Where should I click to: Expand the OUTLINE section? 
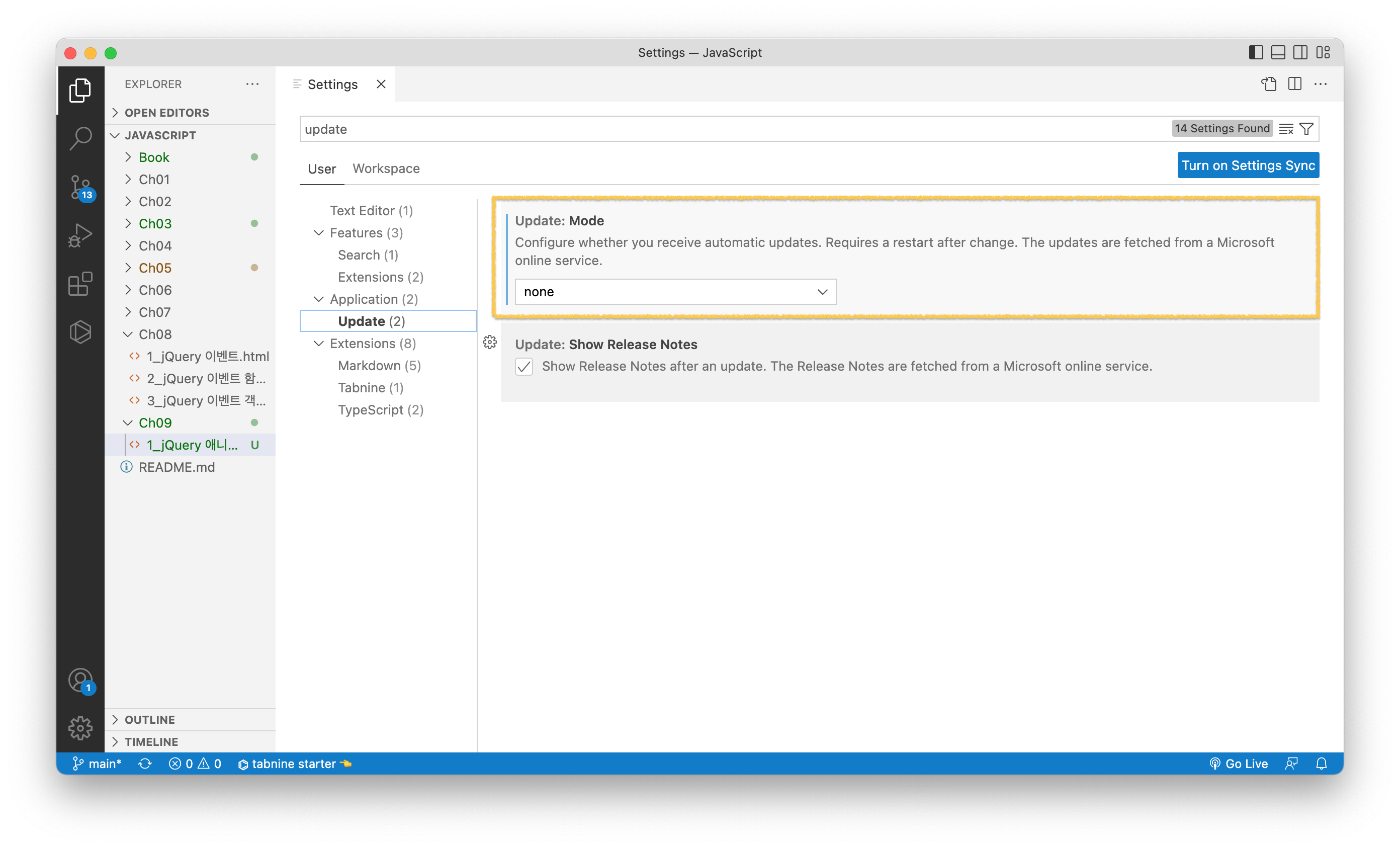coord(149,719)
